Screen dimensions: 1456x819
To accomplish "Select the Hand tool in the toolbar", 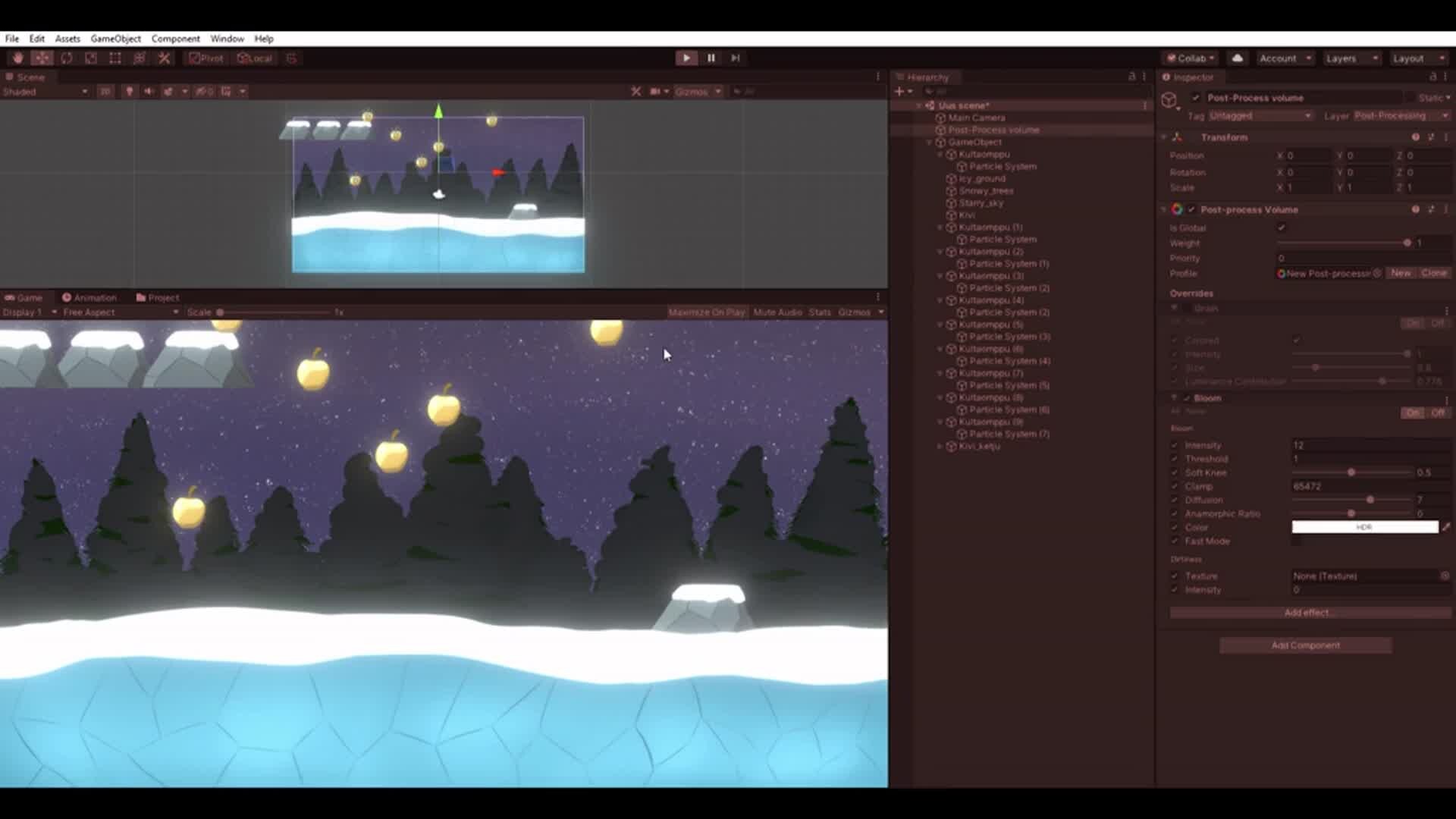I will [x=19, y=58].
